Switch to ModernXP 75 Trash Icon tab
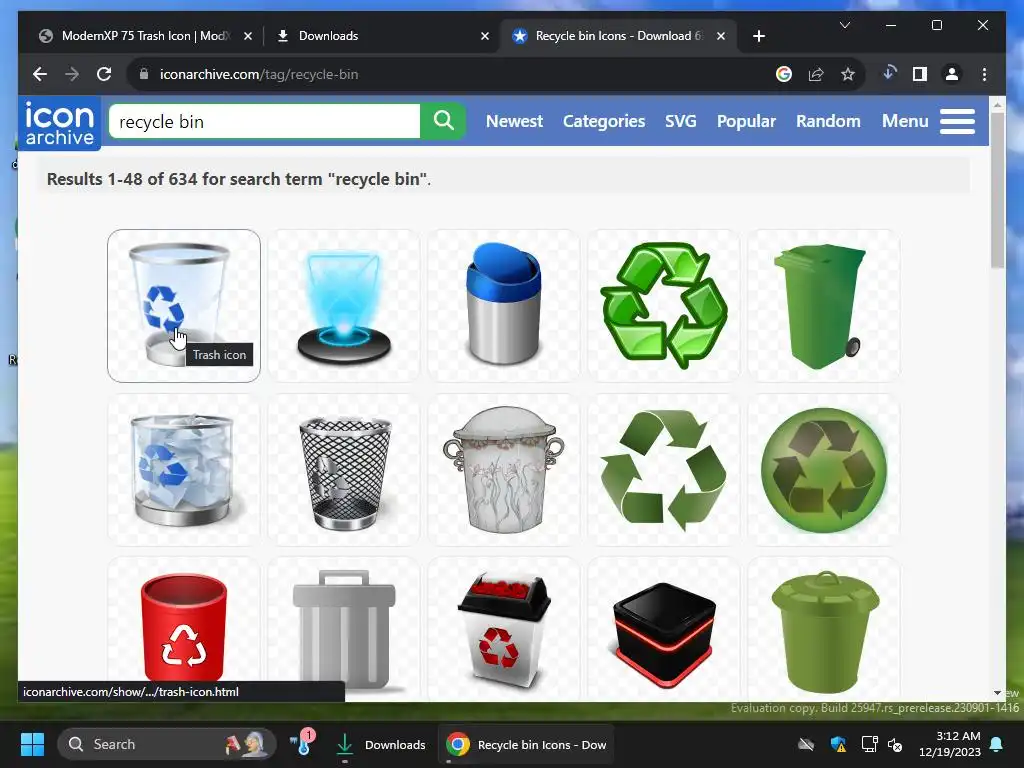 point(144,36)
